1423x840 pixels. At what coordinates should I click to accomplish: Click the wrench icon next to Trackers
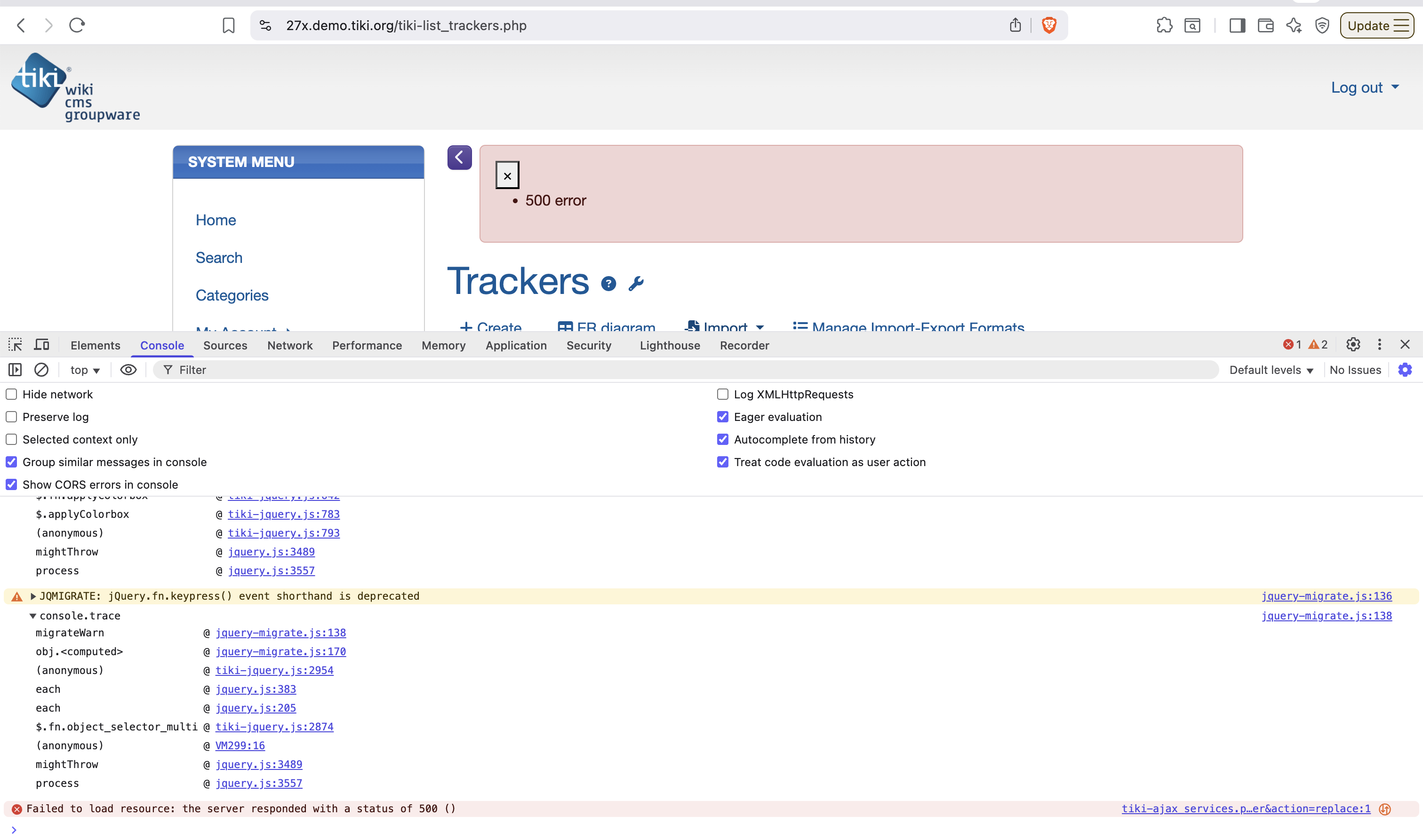pos(636,283)
